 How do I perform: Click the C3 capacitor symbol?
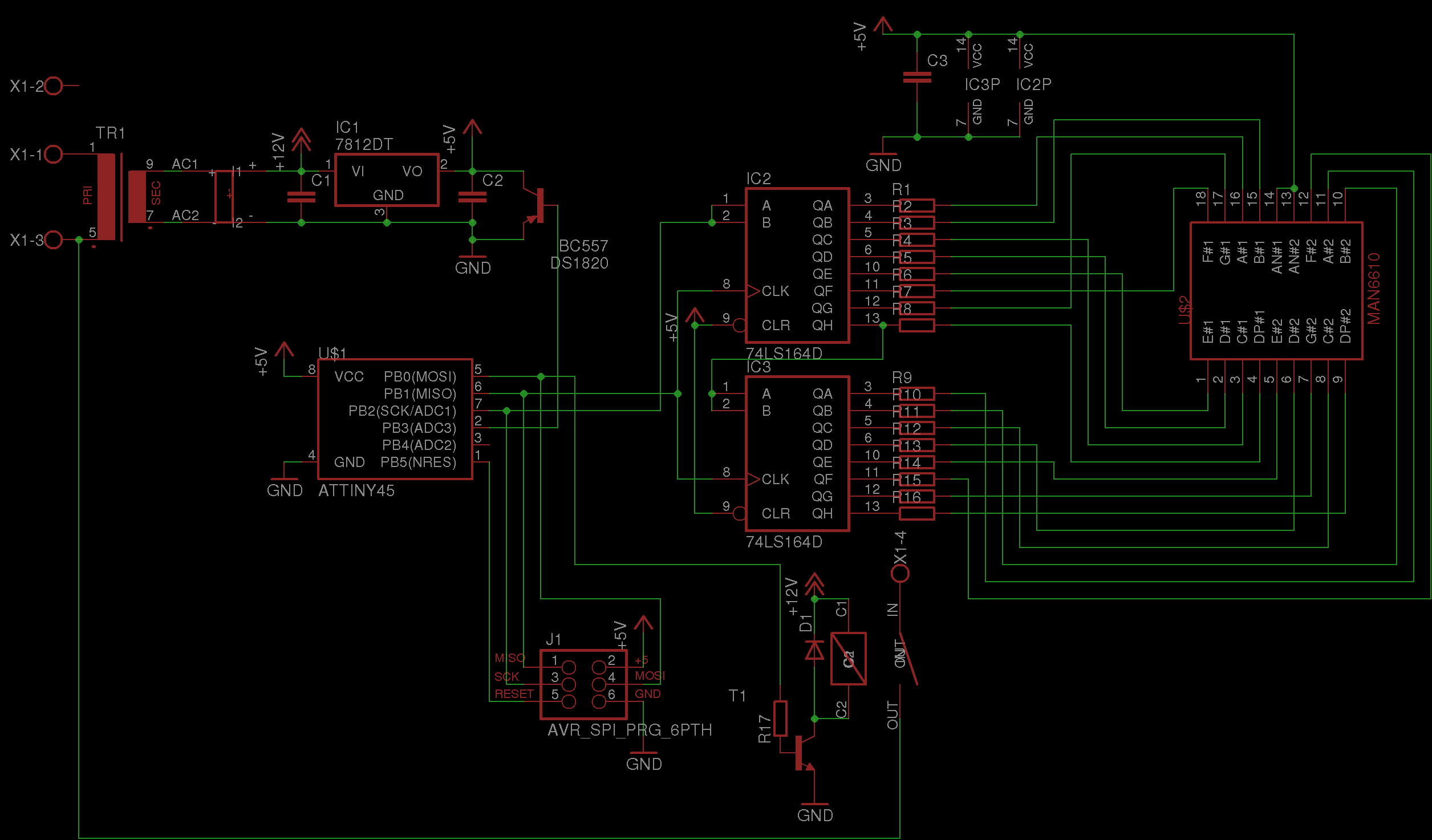[916, 77]
